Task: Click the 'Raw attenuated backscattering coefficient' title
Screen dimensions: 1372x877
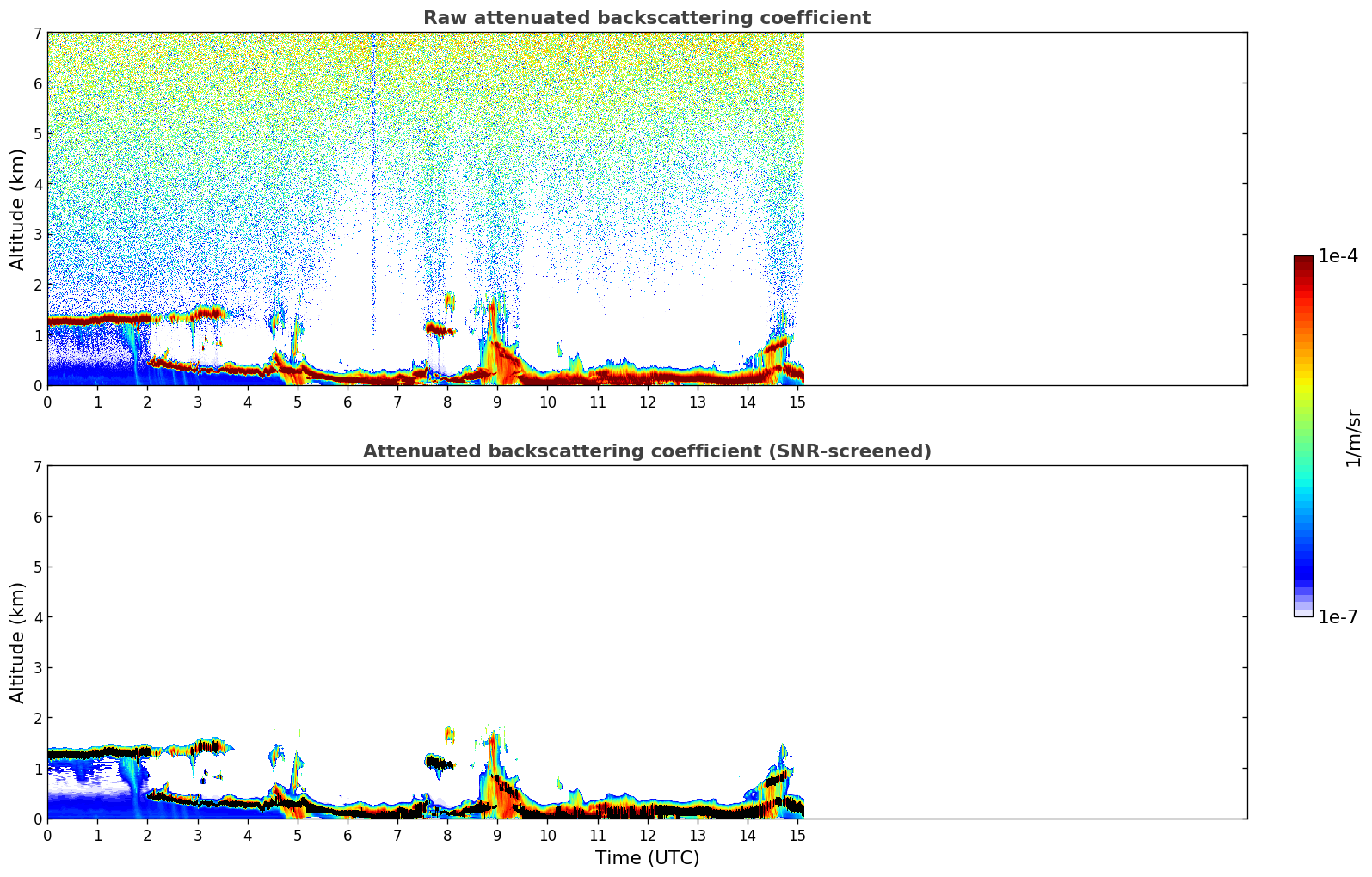Action: pyautogui.click(x=646, y=18)
